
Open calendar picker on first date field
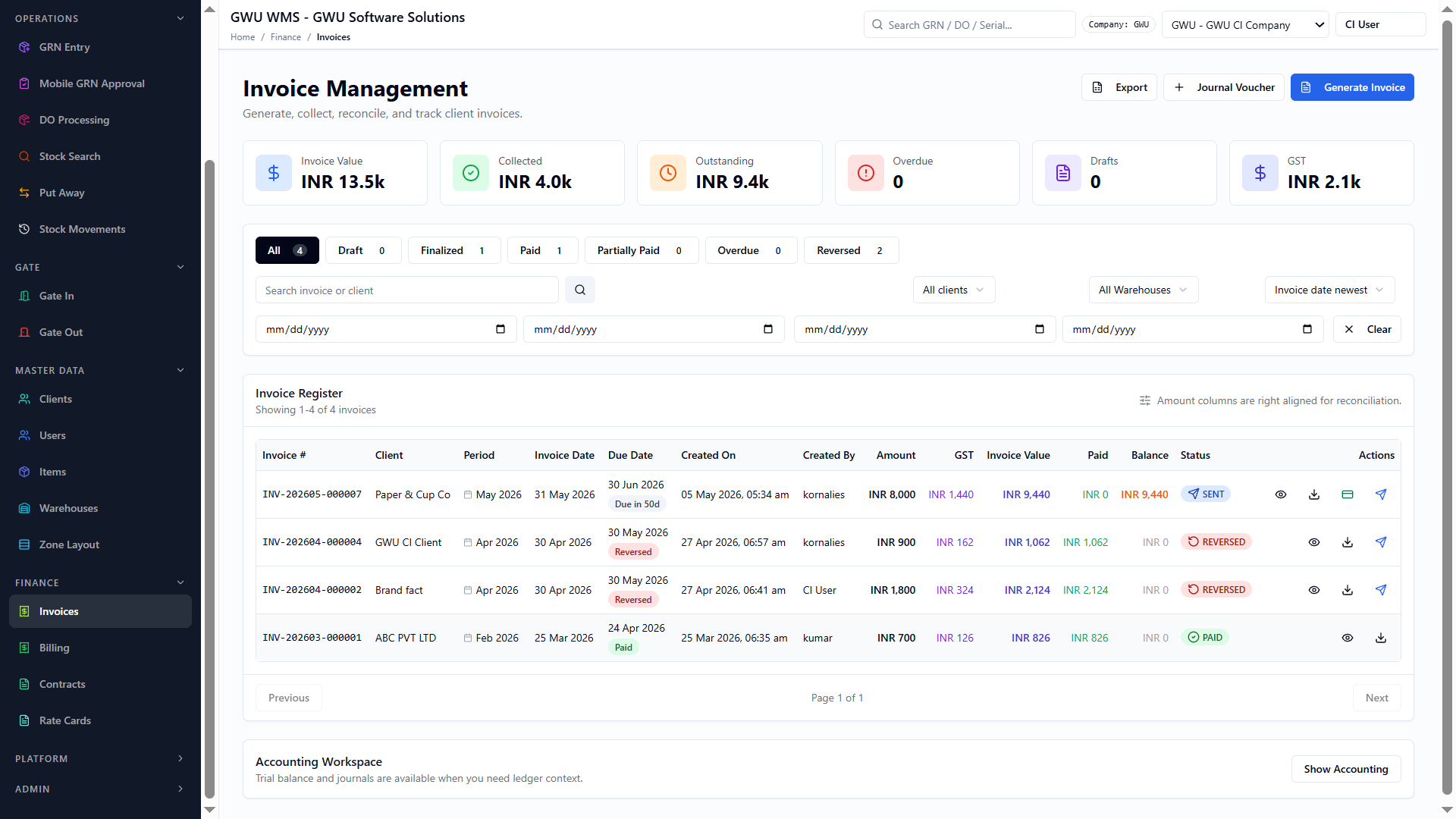500,329
